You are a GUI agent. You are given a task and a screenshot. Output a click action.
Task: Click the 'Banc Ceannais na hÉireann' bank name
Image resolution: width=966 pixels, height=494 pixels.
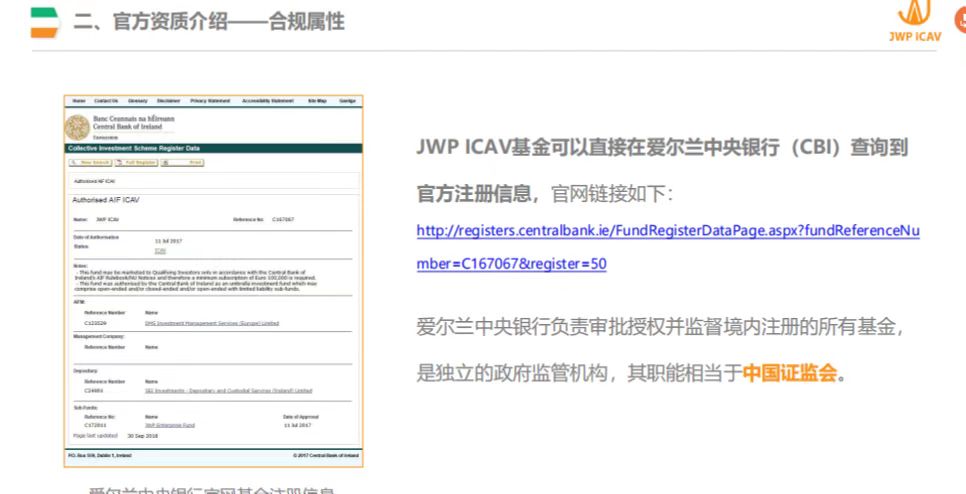click(134, 118)
